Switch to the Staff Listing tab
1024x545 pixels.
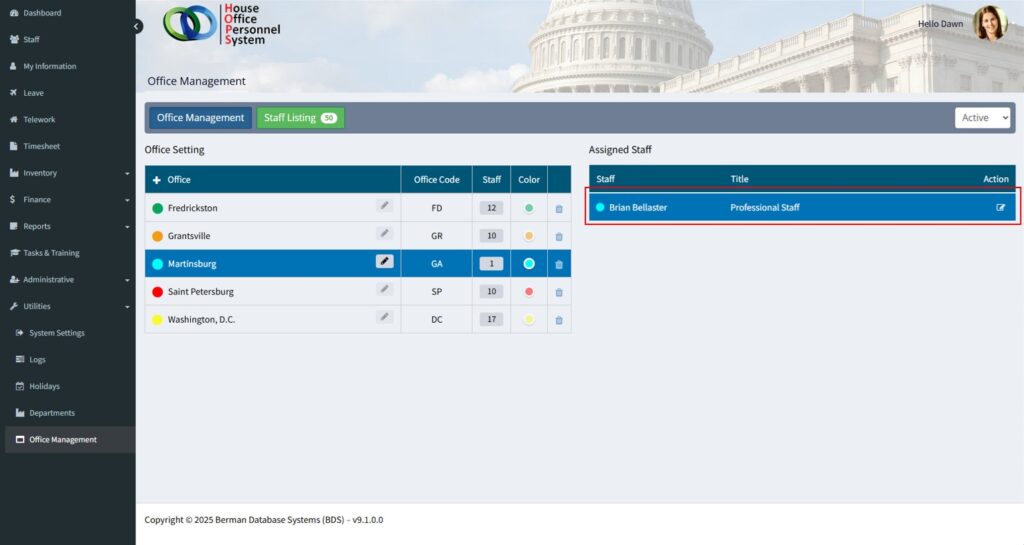point(300,118)
